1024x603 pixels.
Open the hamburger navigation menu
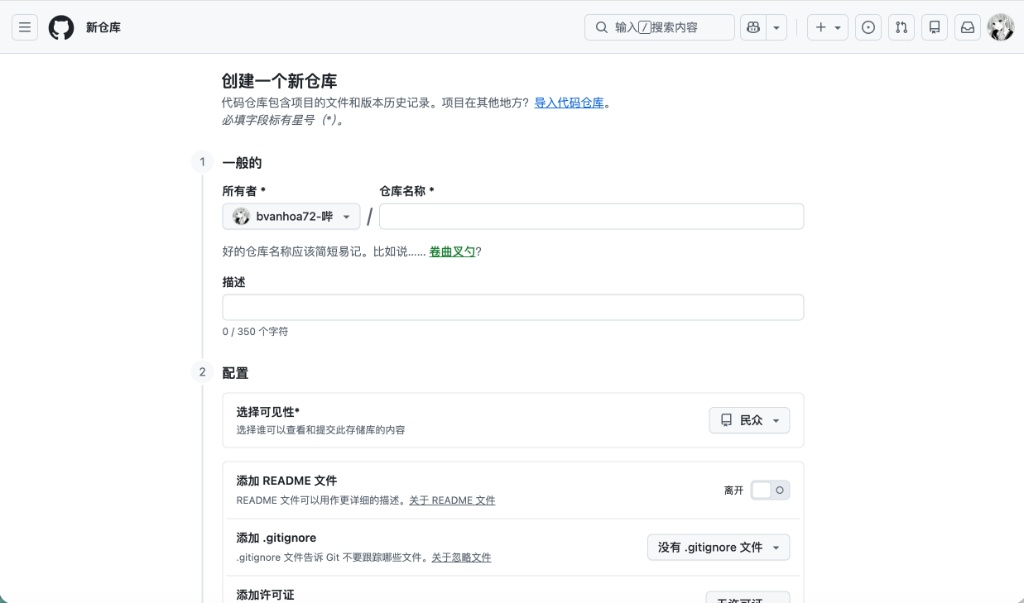(25, 27)
